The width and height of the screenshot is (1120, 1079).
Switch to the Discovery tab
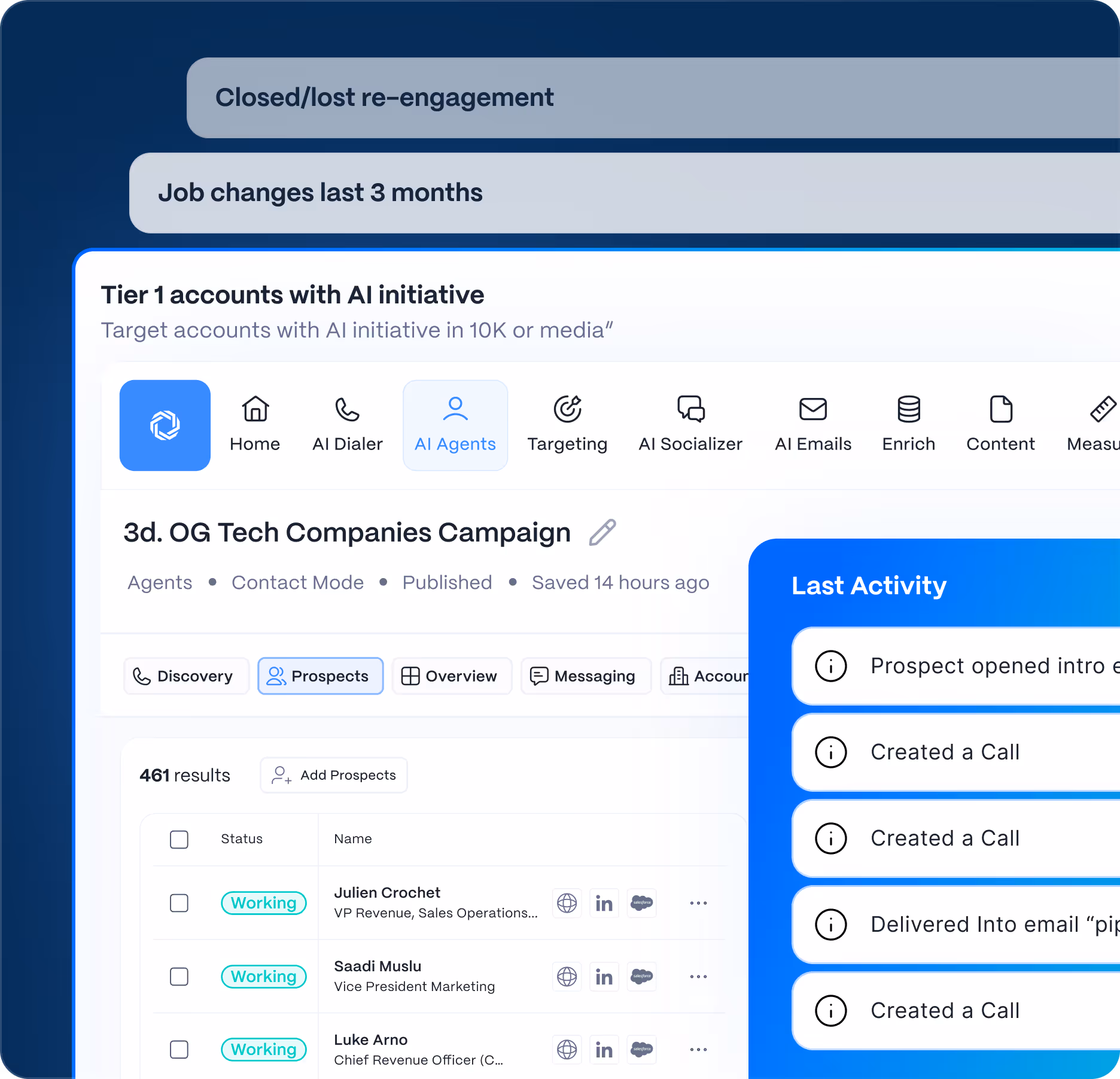tap(186, 676)
